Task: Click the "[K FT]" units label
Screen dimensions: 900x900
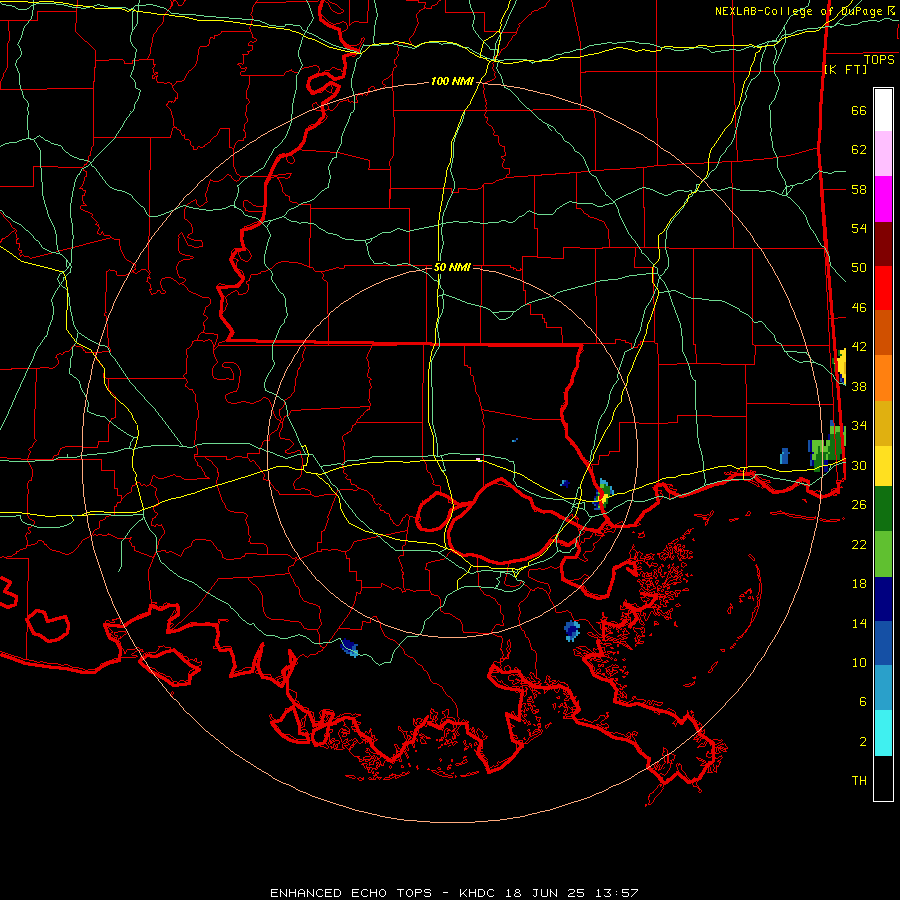Action: [845, 70]
